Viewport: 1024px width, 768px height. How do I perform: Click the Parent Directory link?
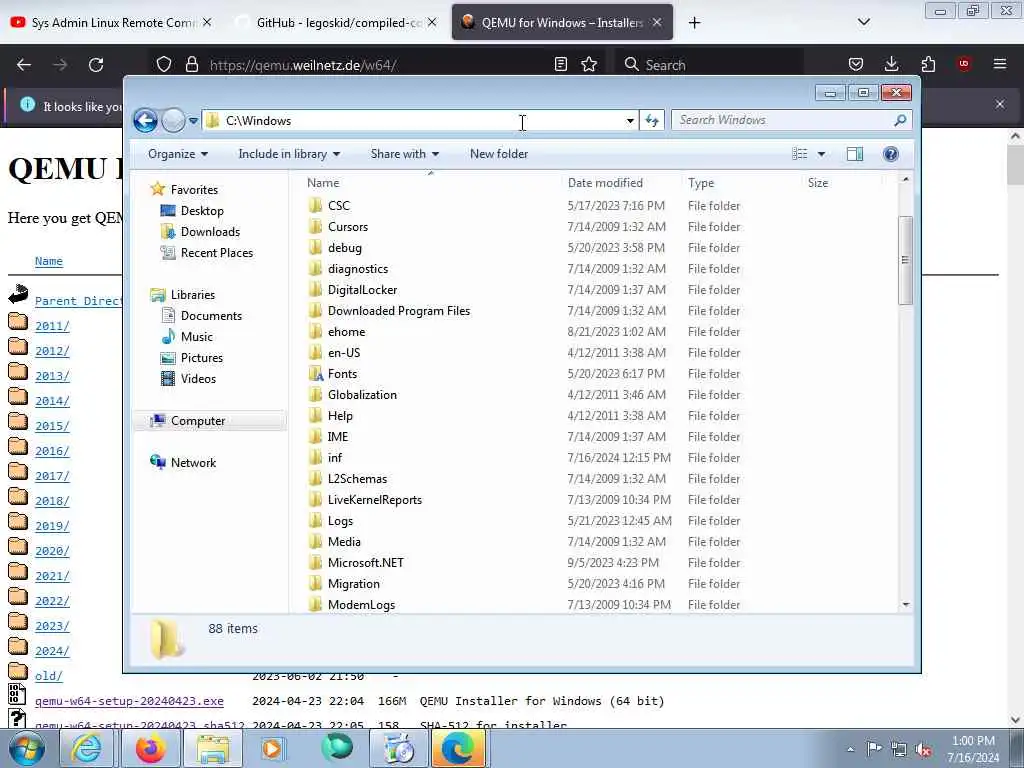[78, 300]
